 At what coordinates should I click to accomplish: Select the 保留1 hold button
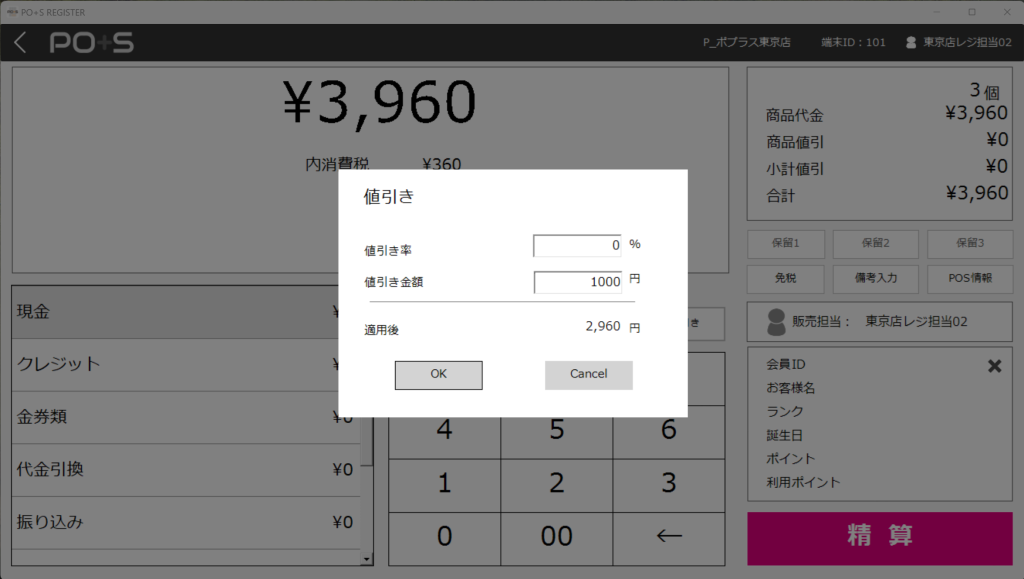pos(785,243)
